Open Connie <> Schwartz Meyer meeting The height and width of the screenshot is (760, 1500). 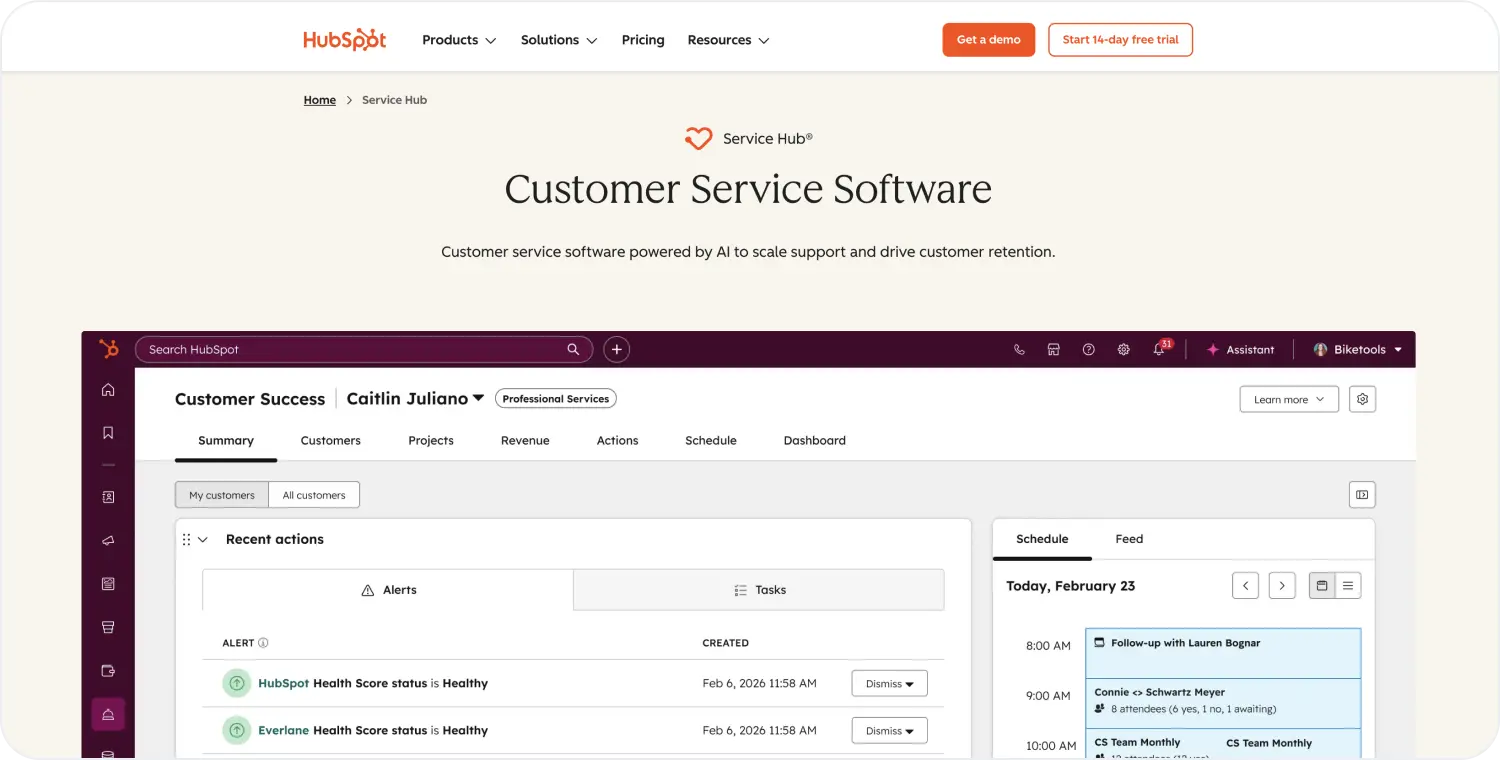pyautogui.click(x=1223, y=703)
